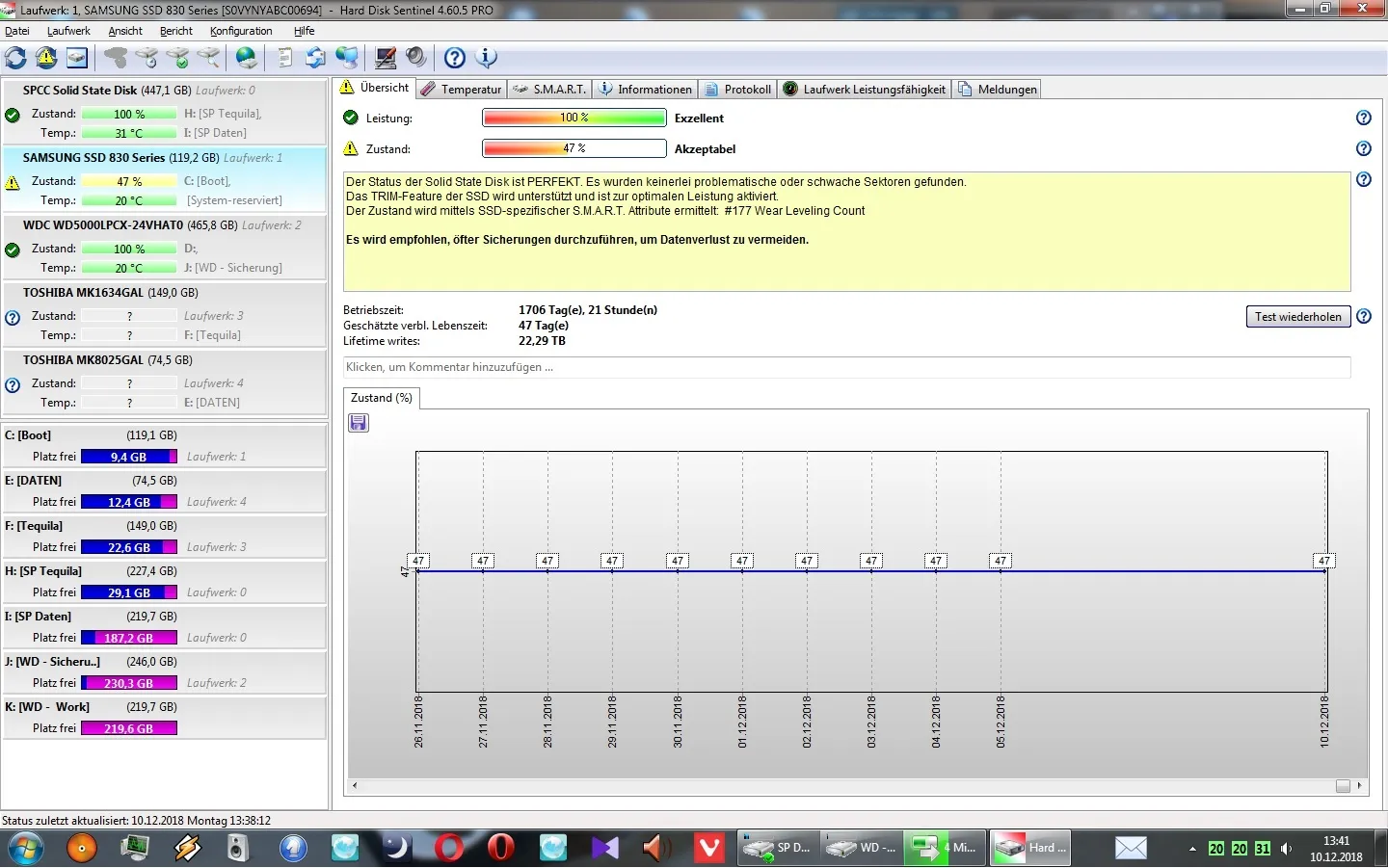This screenshot has height=868, width=1388.
Task: Click the Test wiederholen button
Action: point(1297,316)
